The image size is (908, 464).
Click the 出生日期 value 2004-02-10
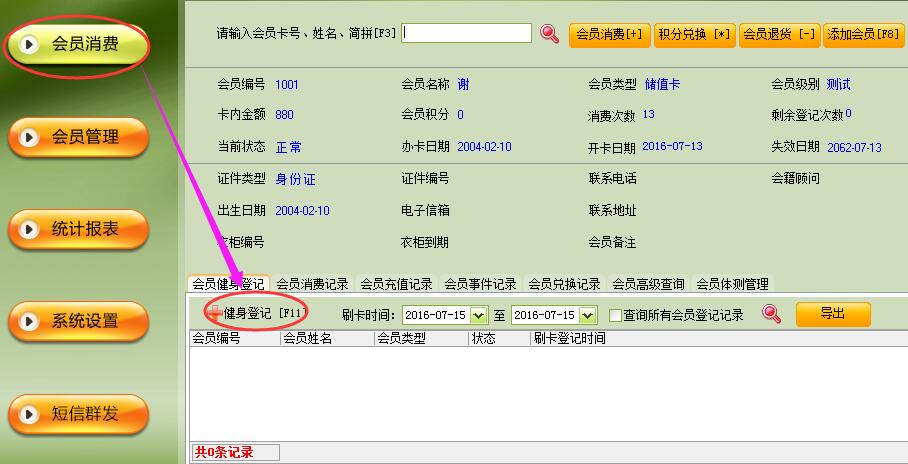(302, 211)
